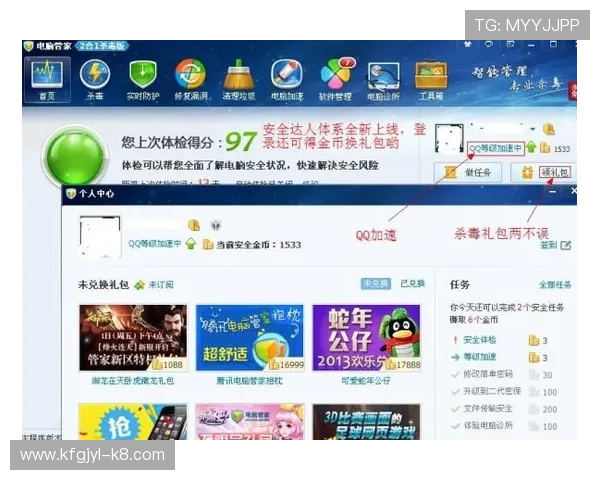Click the coin icon in the 安全体检 row
600x480 pixels.
[534, 340]
